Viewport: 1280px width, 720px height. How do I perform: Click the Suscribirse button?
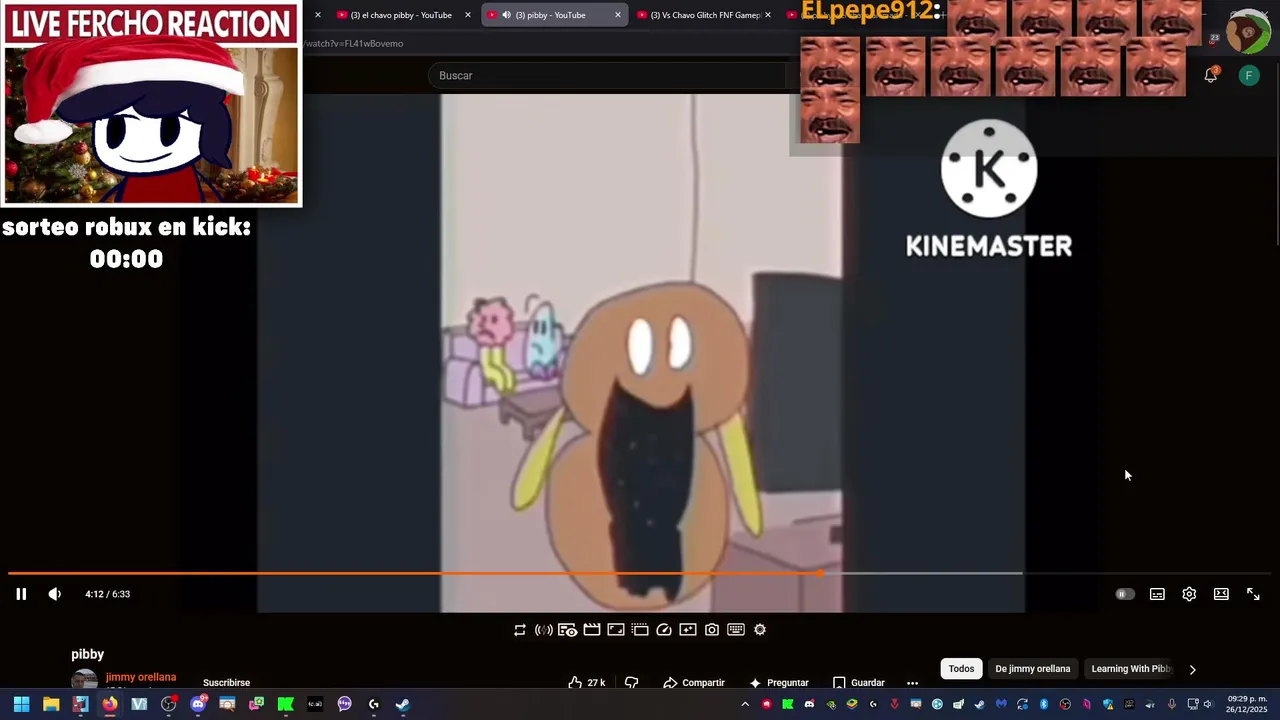226,682
